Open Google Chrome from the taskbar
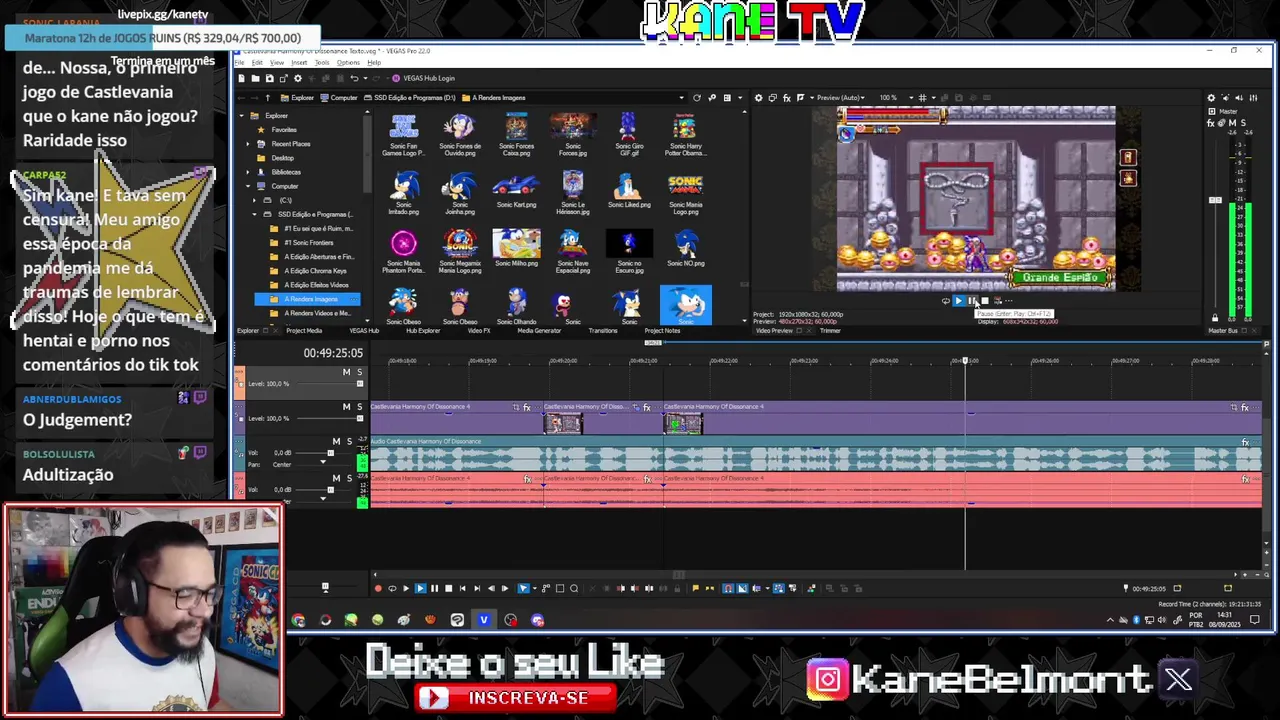 (298, 620)
